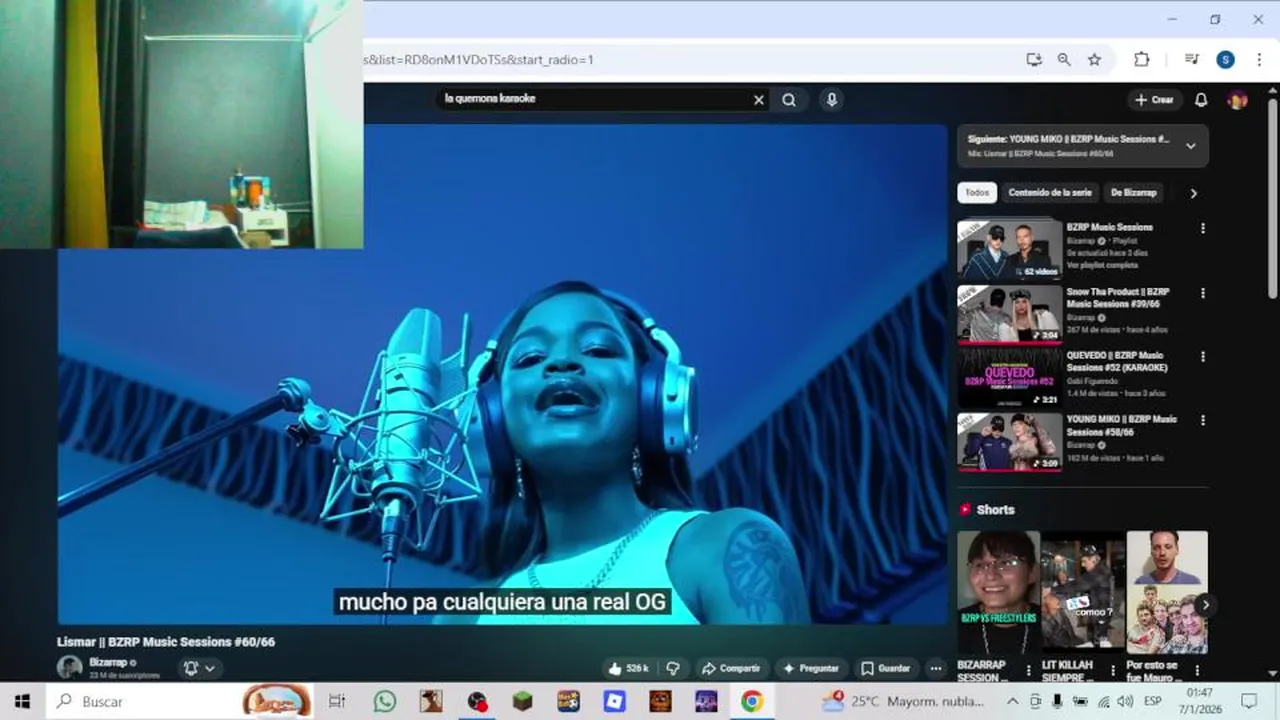Click the Preguntar button
The image size is (1280, 720).
(x=811, y=668)
